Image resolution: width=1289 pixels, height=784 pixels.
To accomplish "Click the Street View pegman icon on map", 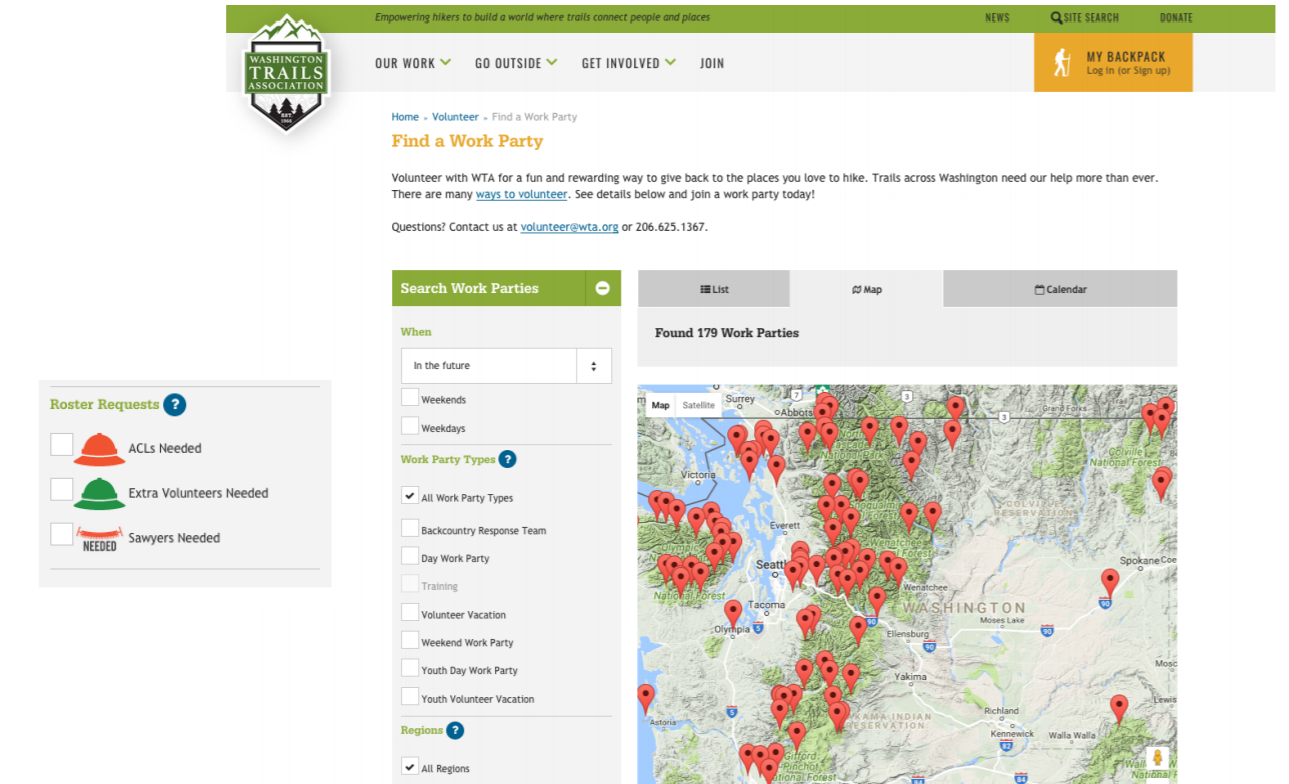I will (x=1157, y=757).
